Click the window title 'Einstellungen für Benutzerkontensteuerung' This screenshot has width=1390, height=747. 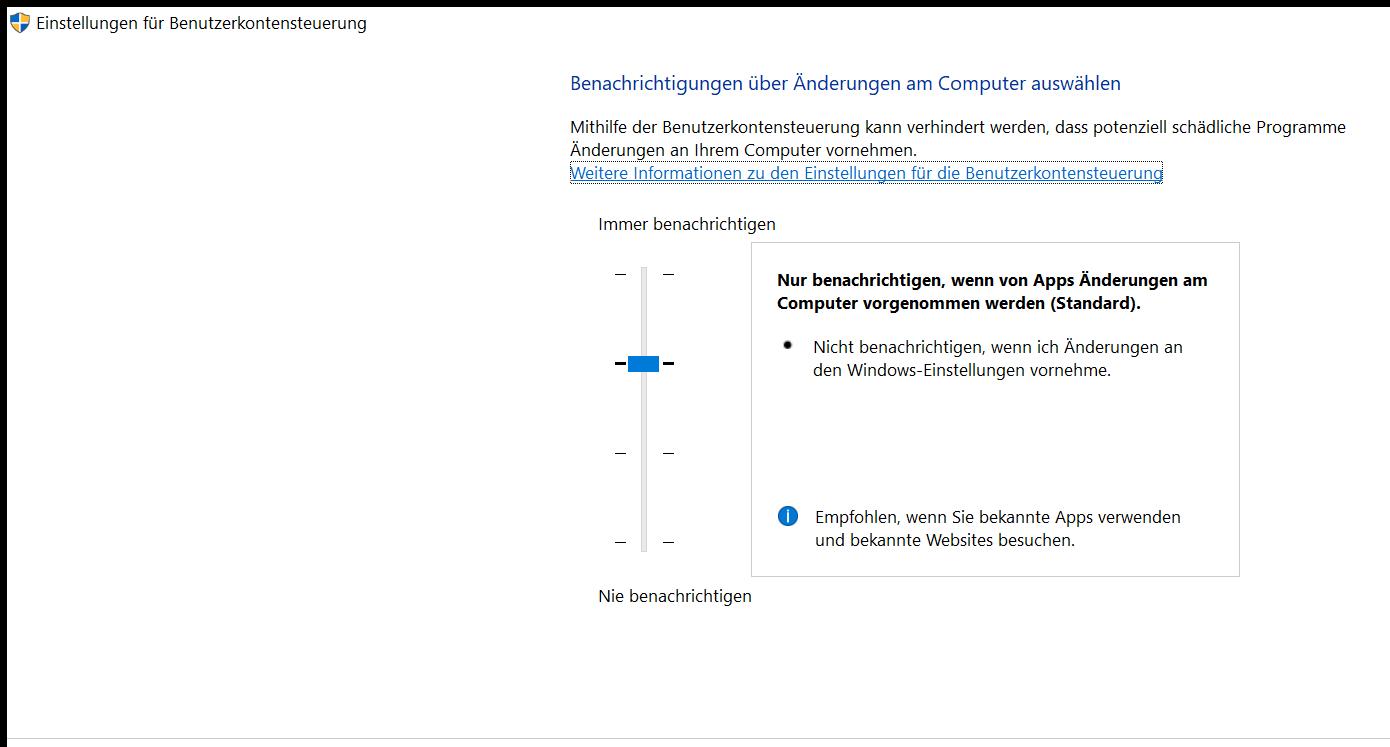coord(201,23)
